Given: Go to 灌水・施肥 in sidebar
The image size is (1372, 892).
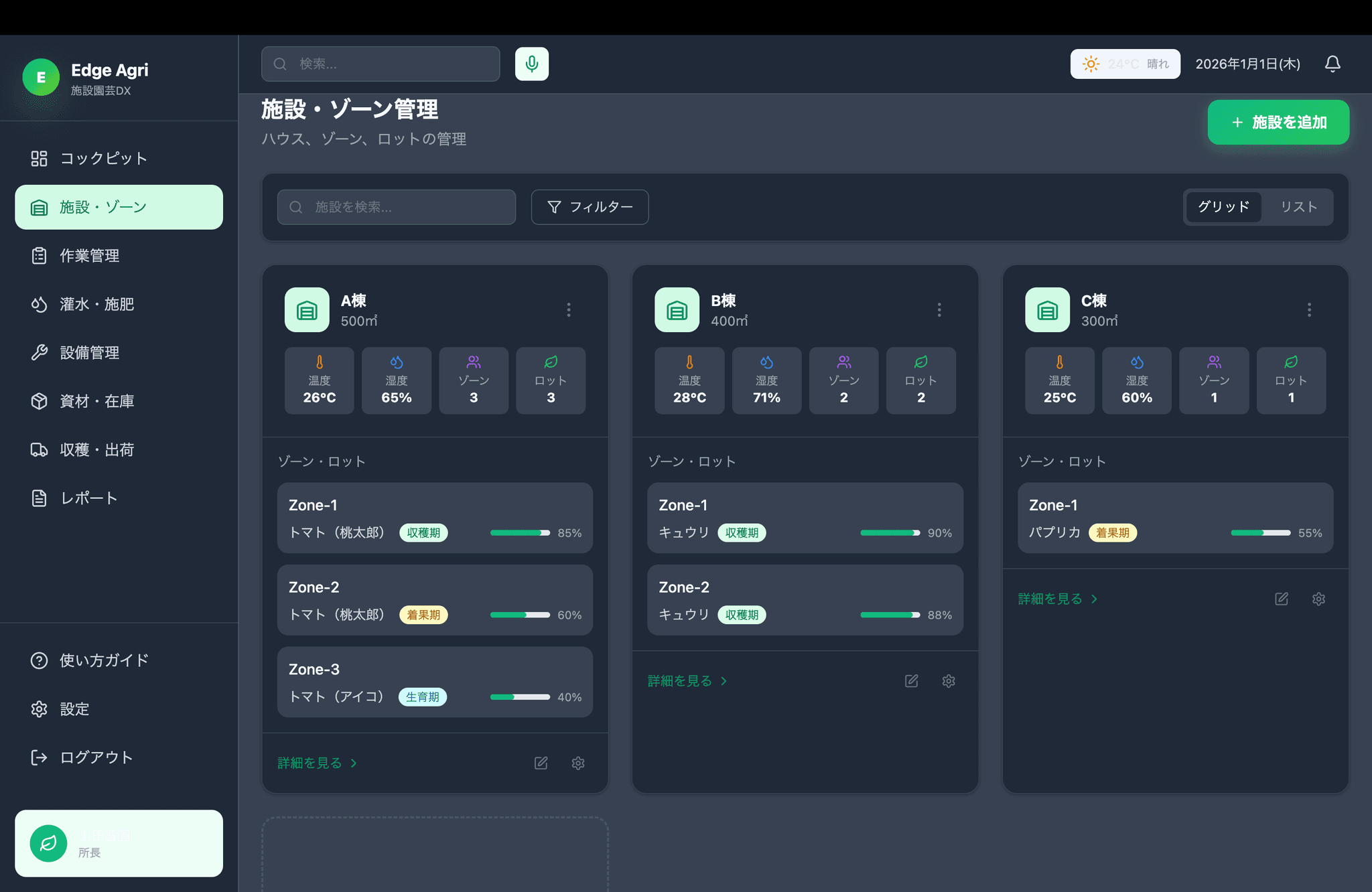Looking at the screenshot, I should click(x=96, y=304).
